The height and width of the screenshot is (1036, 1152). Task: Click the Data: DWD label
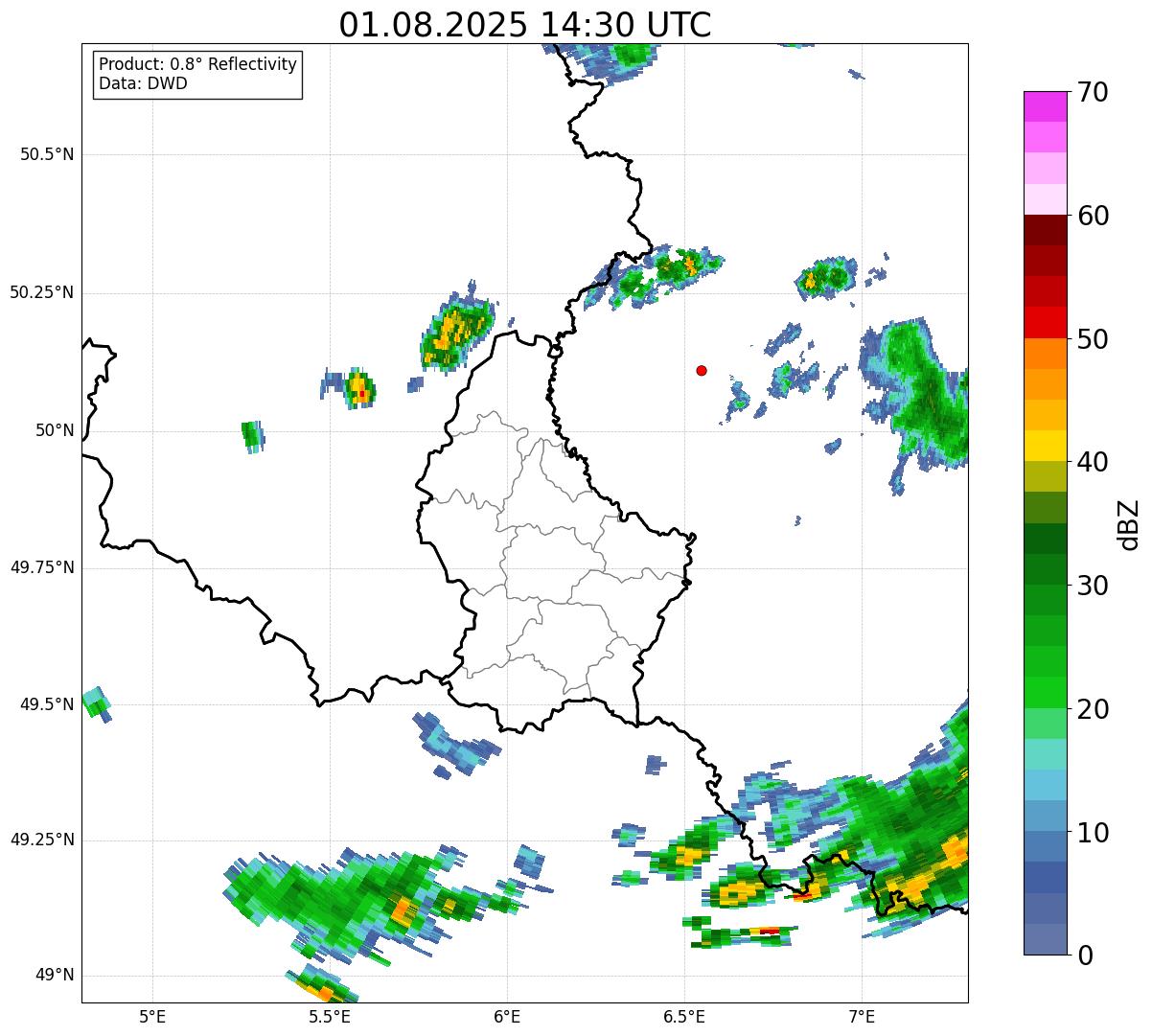[x=144, y=83]
